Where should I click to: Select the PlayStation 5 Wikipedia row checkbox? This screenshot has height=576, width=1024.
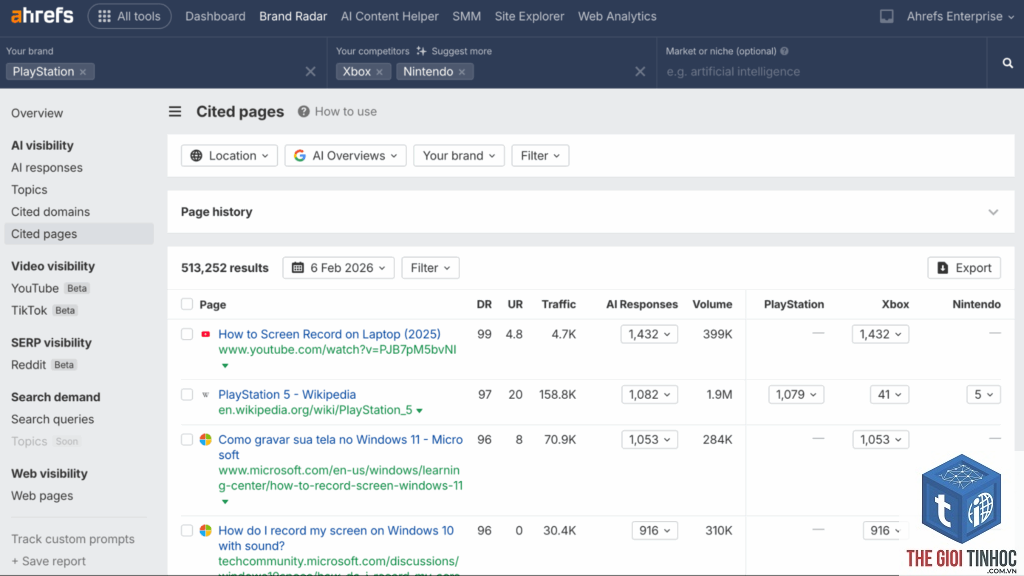click(187, 394)
